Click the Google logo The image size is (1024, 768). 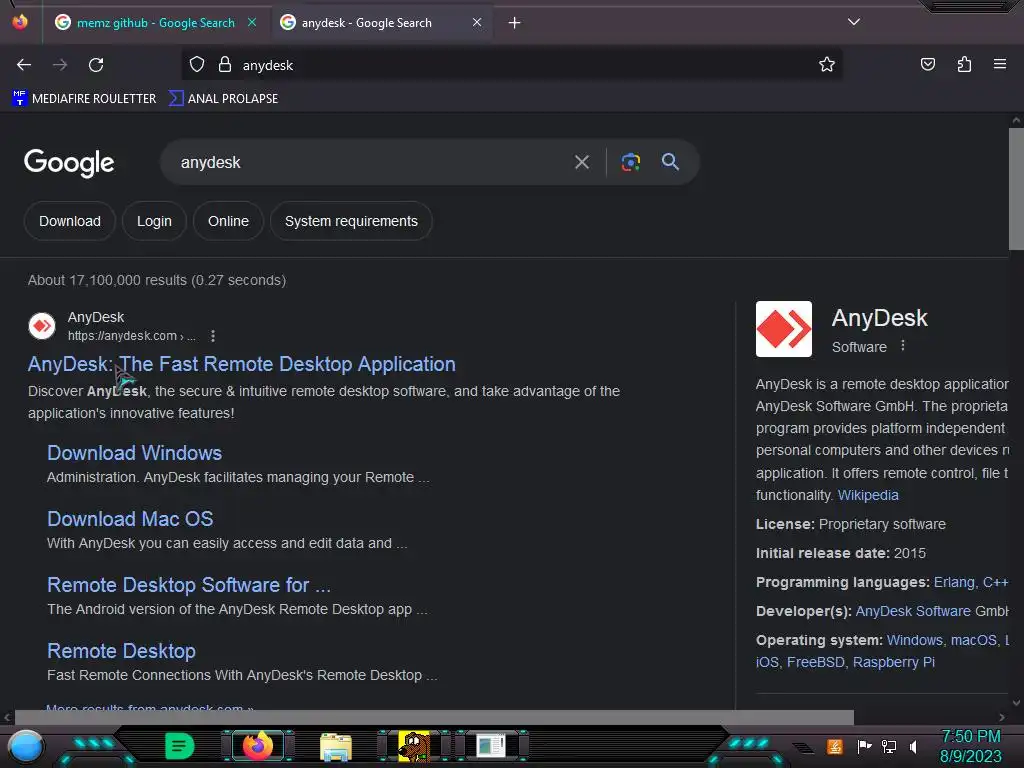click(69, 163)
